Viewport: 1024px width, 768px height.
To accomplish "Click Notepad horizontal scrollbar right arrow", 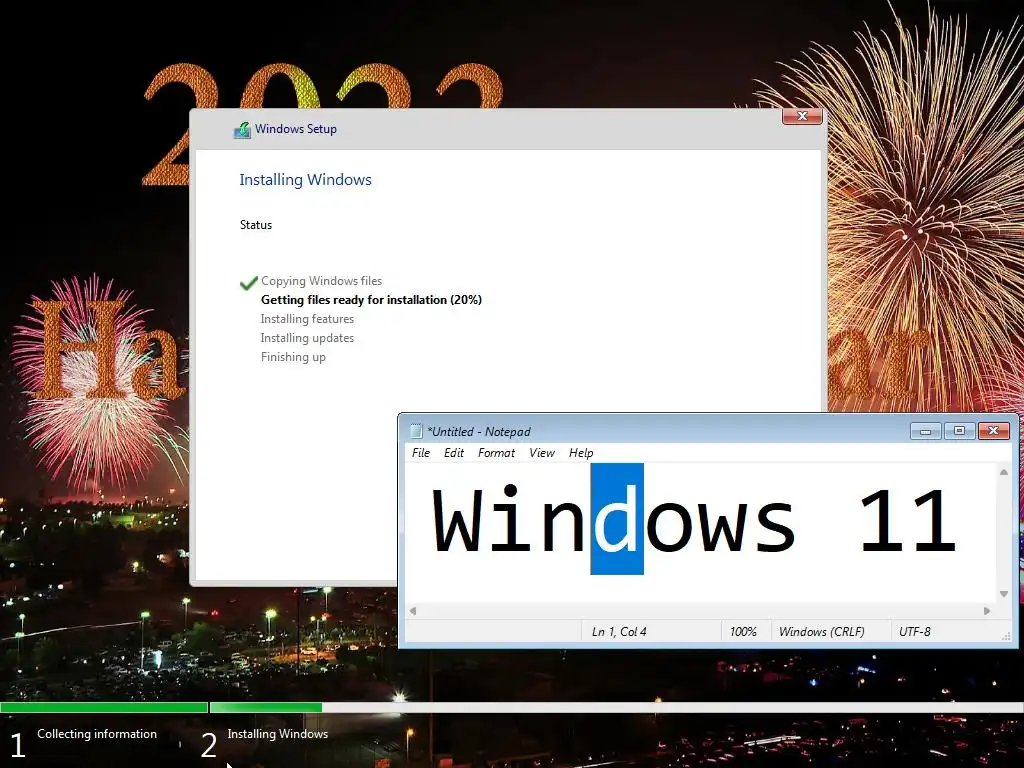I will tap(987, 611).
